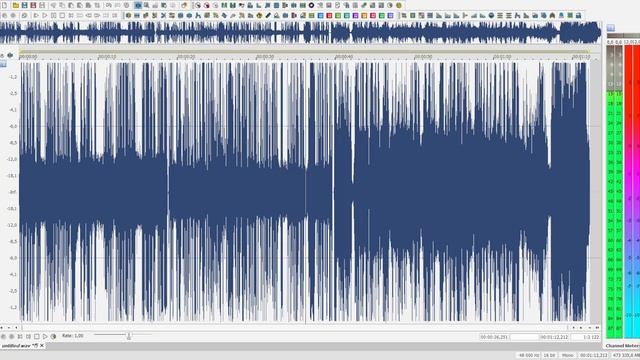This screenshot has width=640, height=360.
Task: Click the 16 bit status field
Action: click(550, 356)
